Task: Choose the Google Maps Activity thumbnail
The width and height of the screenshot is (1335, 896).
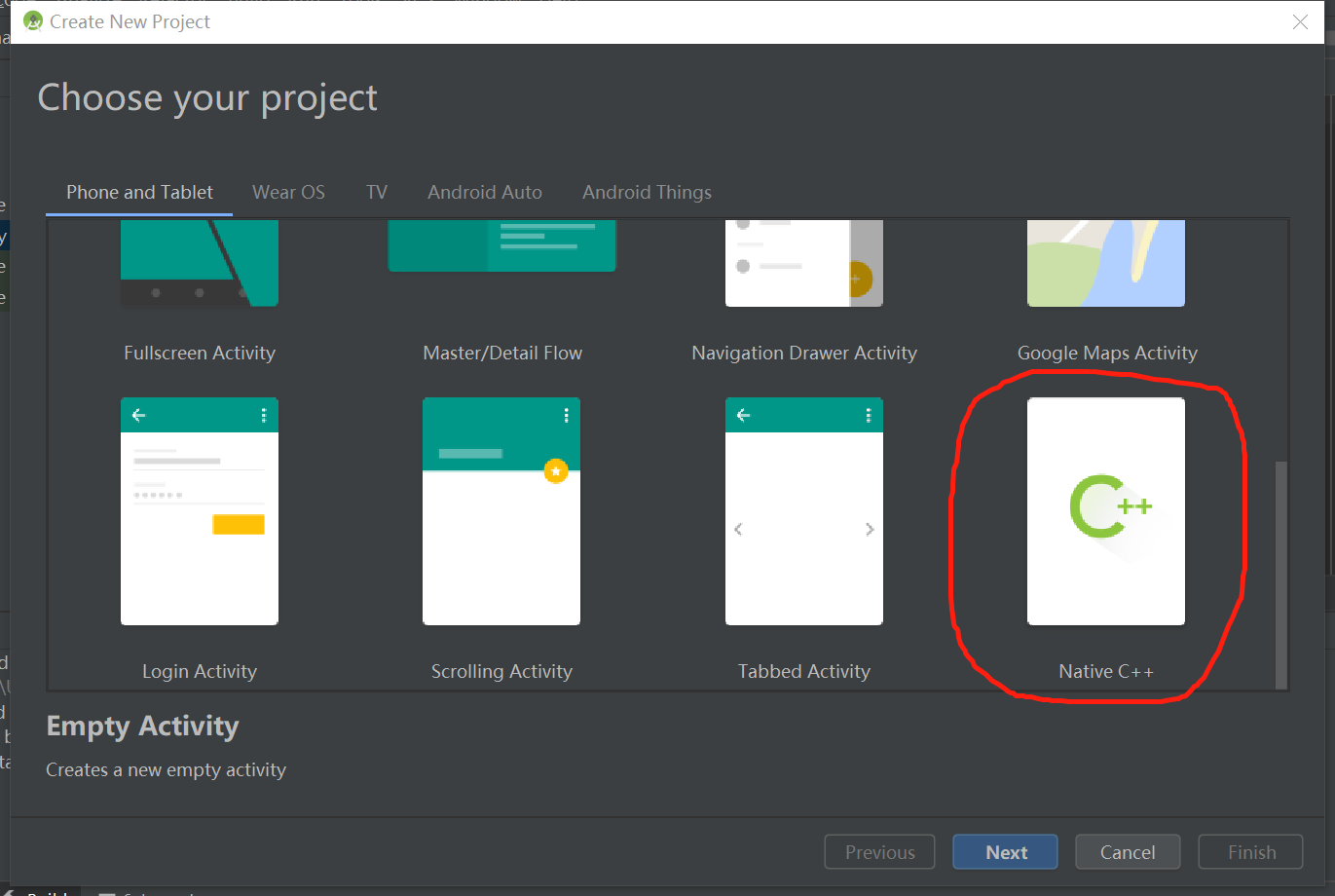Action: pos(1106,263)
